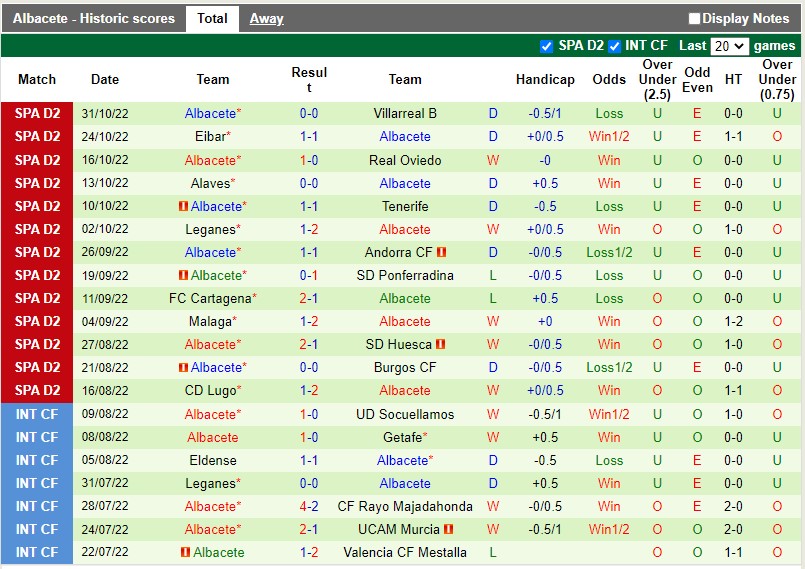Click the HT column header
805x569 pixels.
733,80
